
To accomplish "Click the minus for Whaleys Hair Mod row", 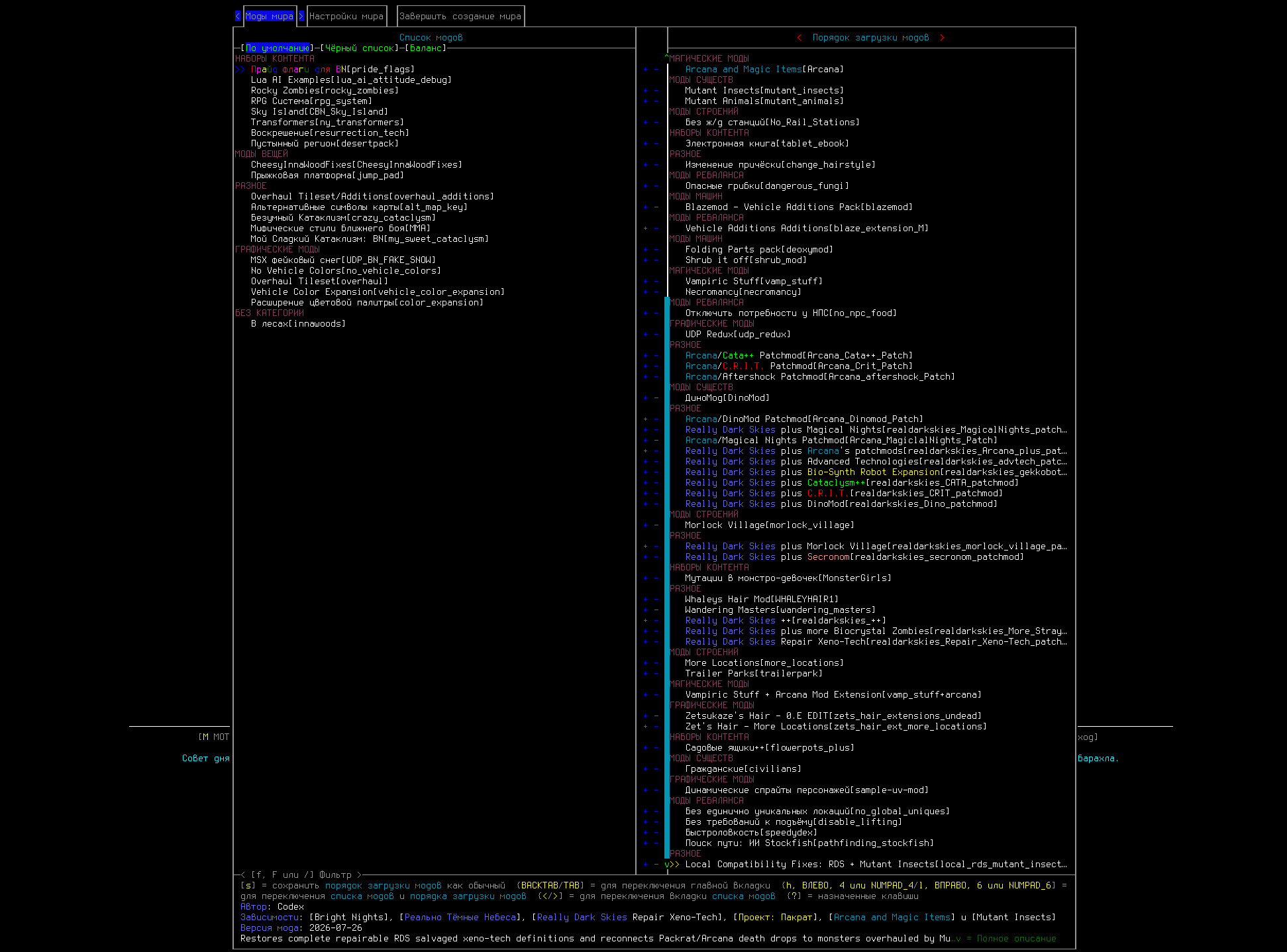I will 656,600.
